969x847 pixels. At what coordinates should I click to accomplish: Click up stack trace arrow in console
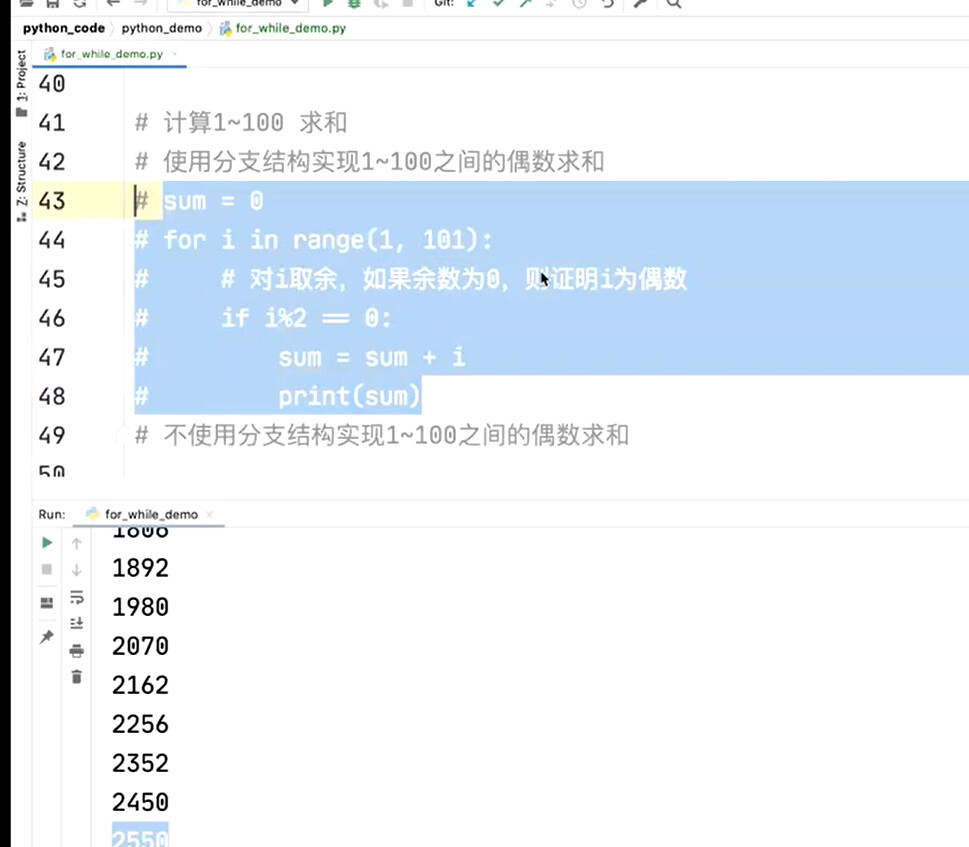pyautogui.click(x=77, y=544)
